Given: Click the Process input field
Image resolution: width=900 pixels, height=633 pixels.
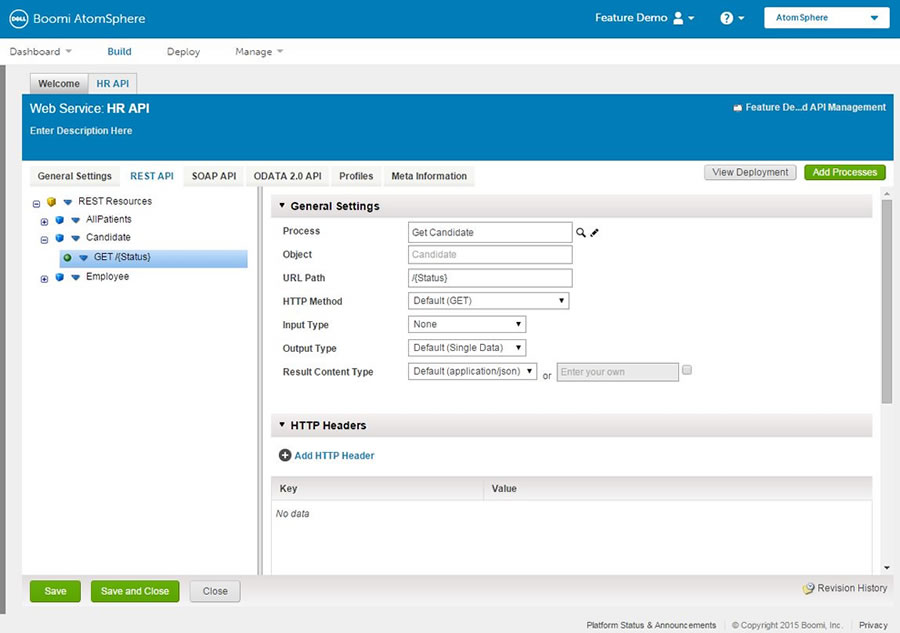Looking at the screenshot, I should coord(490,232).
